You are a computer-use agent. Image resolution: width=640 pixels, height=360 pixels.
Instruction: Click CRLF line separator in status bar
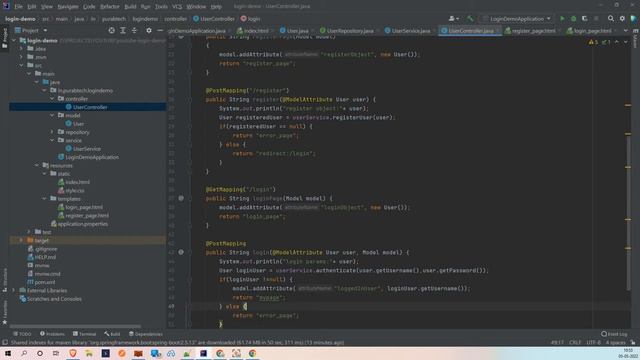pos(575,343)
